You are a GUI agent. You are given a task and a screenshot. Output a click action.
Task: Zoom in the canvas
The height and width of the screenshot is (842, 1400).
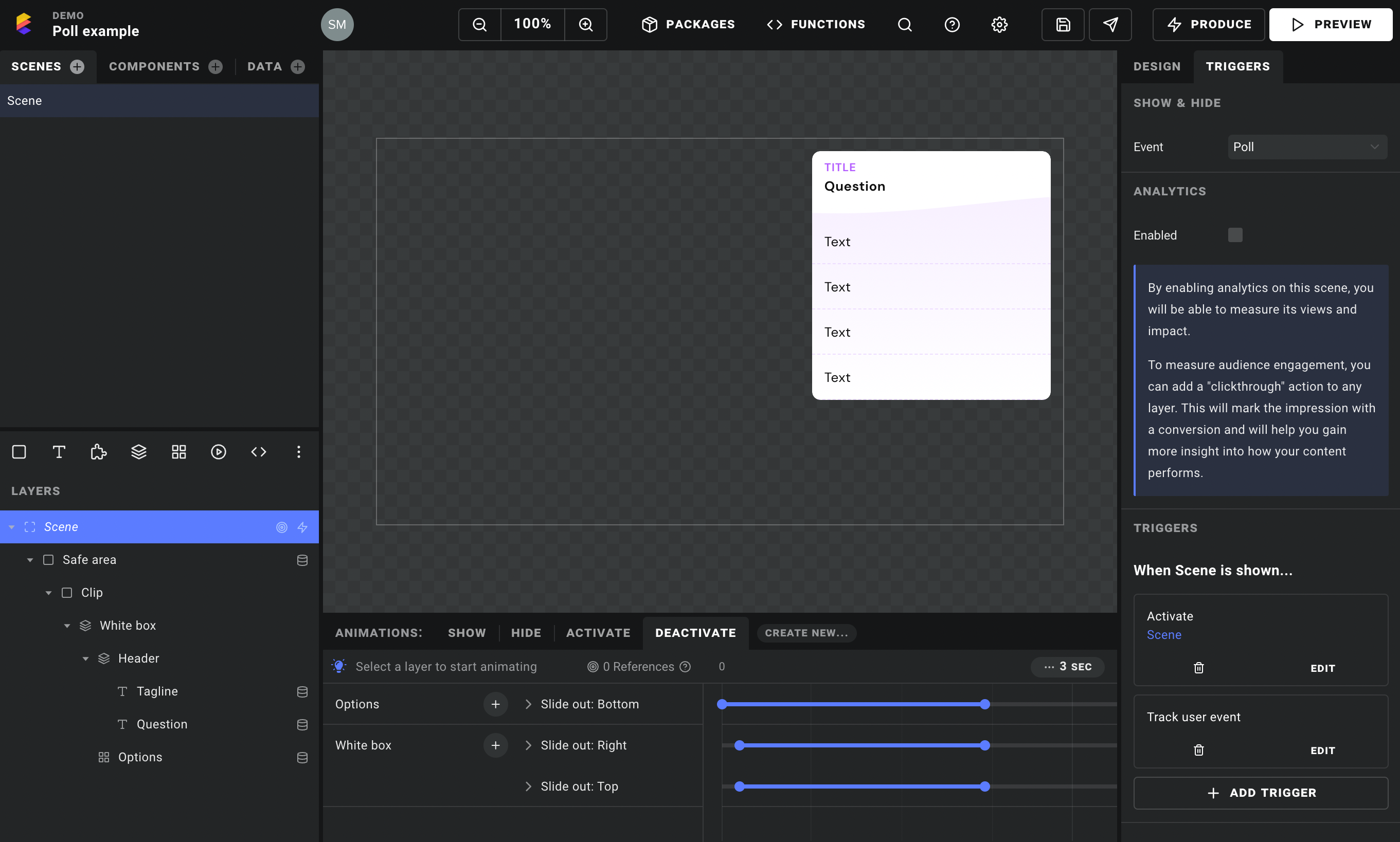(585, 24)
